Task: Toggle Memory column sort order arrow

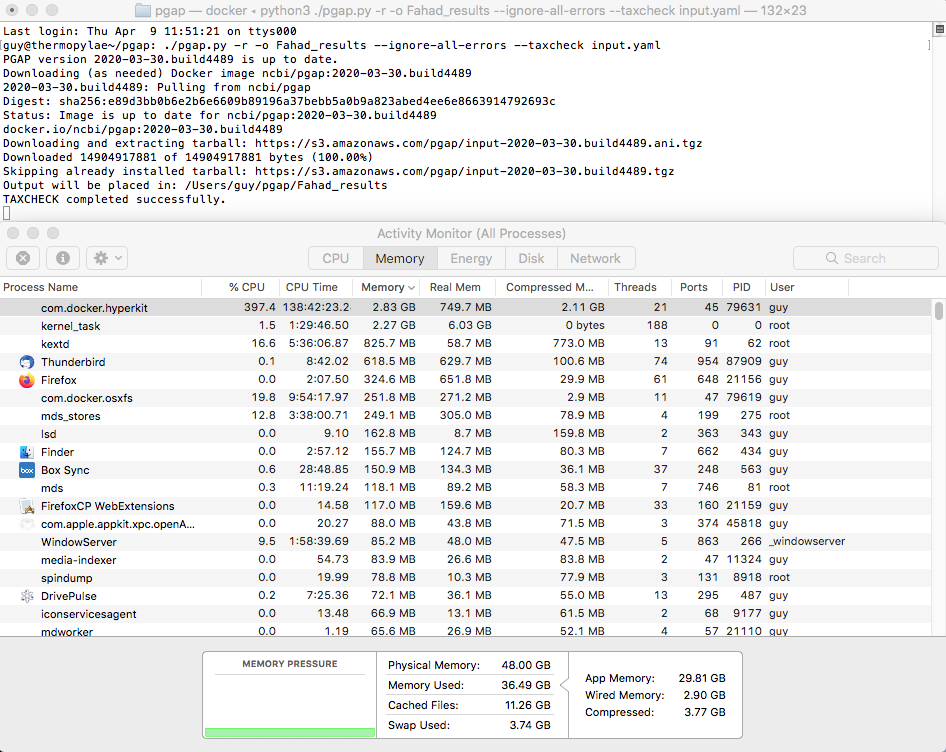Action: tap(411, 288)
